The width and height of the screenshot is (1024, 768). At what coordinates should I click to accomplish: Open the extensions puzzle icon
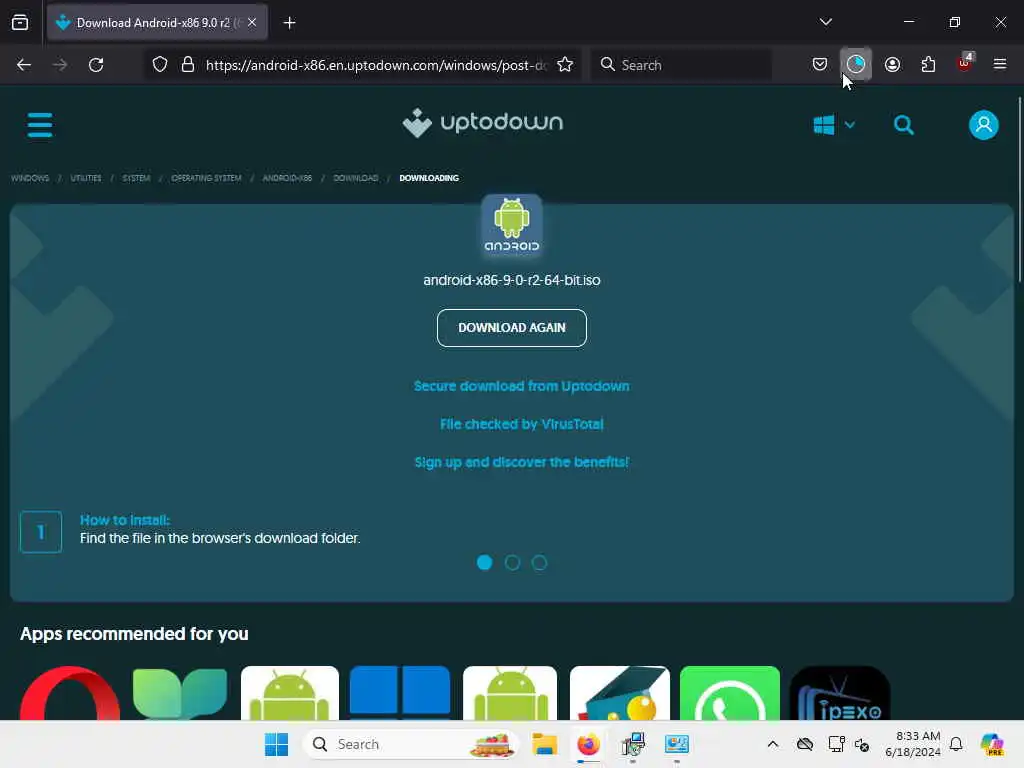coord(928,64)
